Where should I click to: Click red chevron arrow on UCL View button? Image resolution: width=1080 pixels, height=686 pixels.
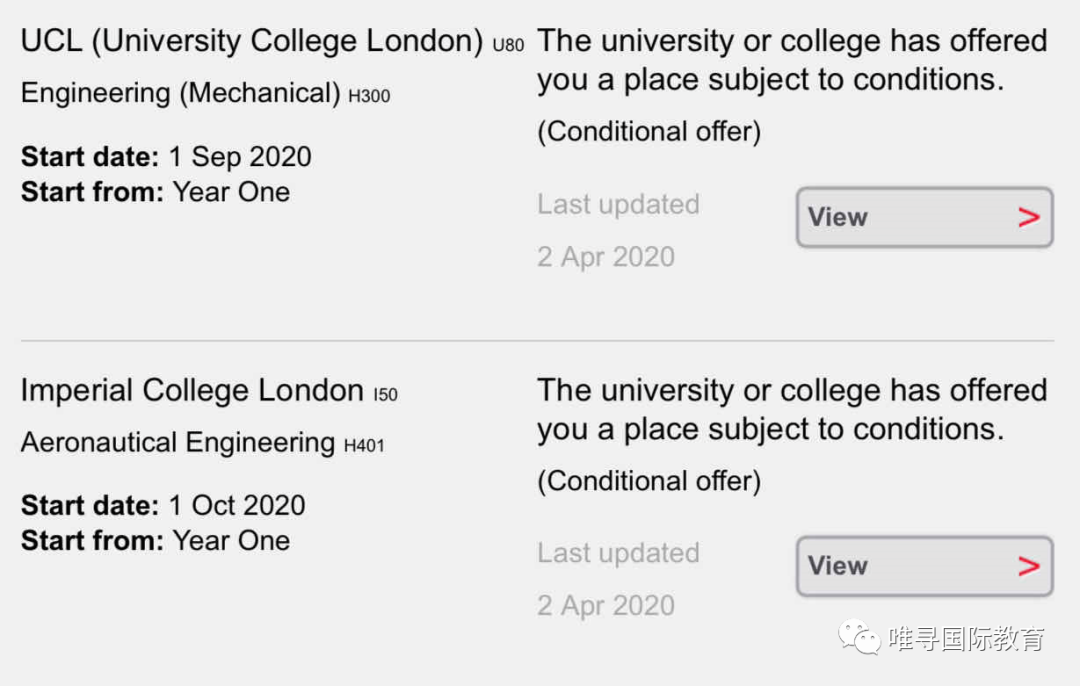[x=1028, y=218]
